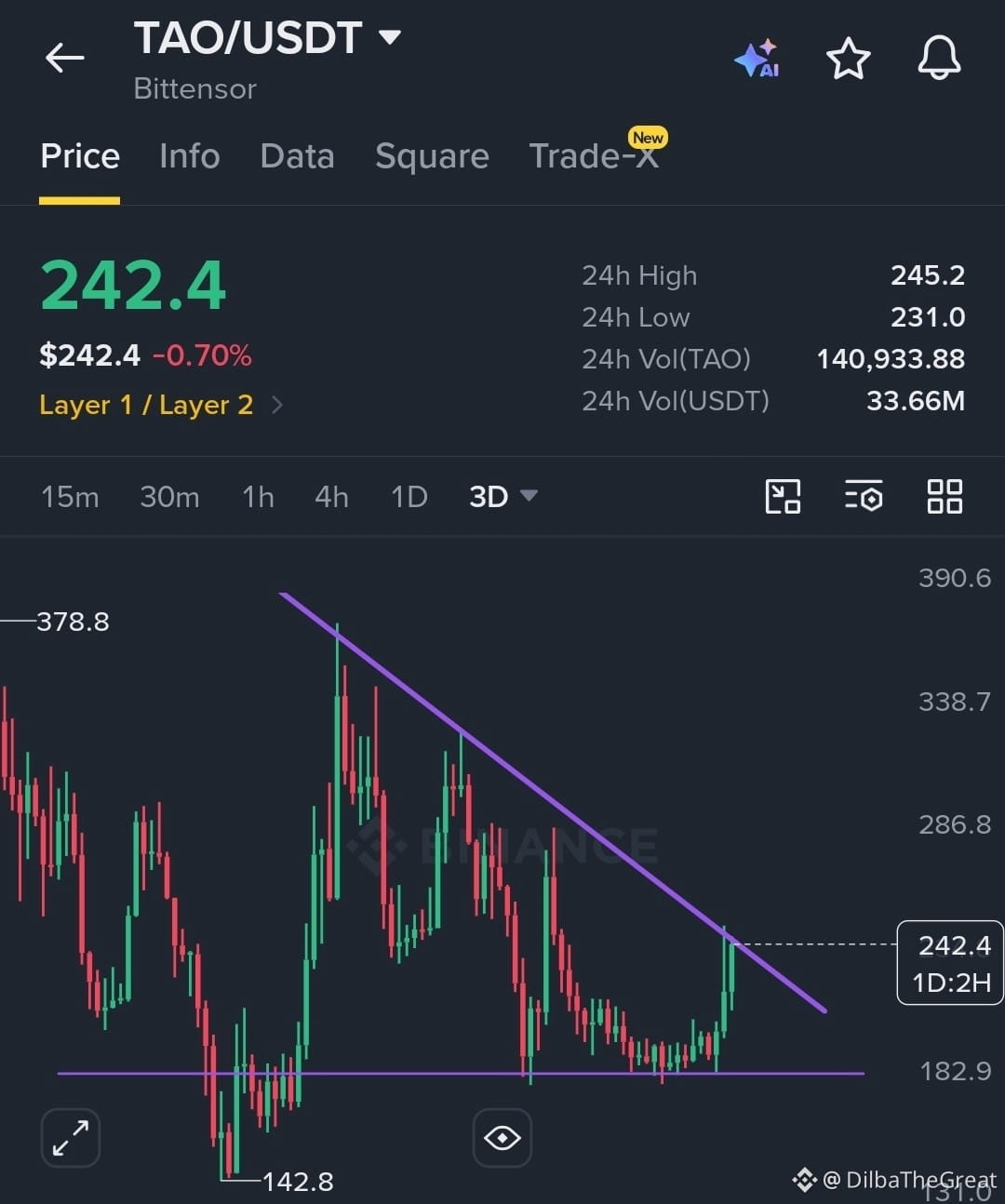Tap the 338.7 price axis label
Screen dimensions: 1005x1204
coord(955,701)
